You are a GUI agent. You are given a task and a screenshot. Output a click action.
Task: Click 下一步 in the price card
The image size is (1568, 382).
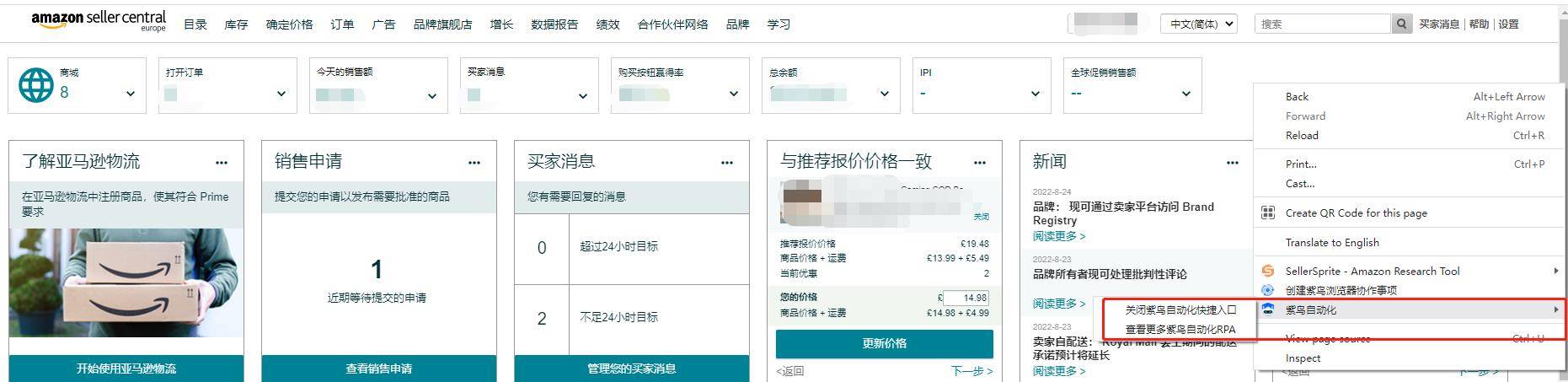[971, 371]
